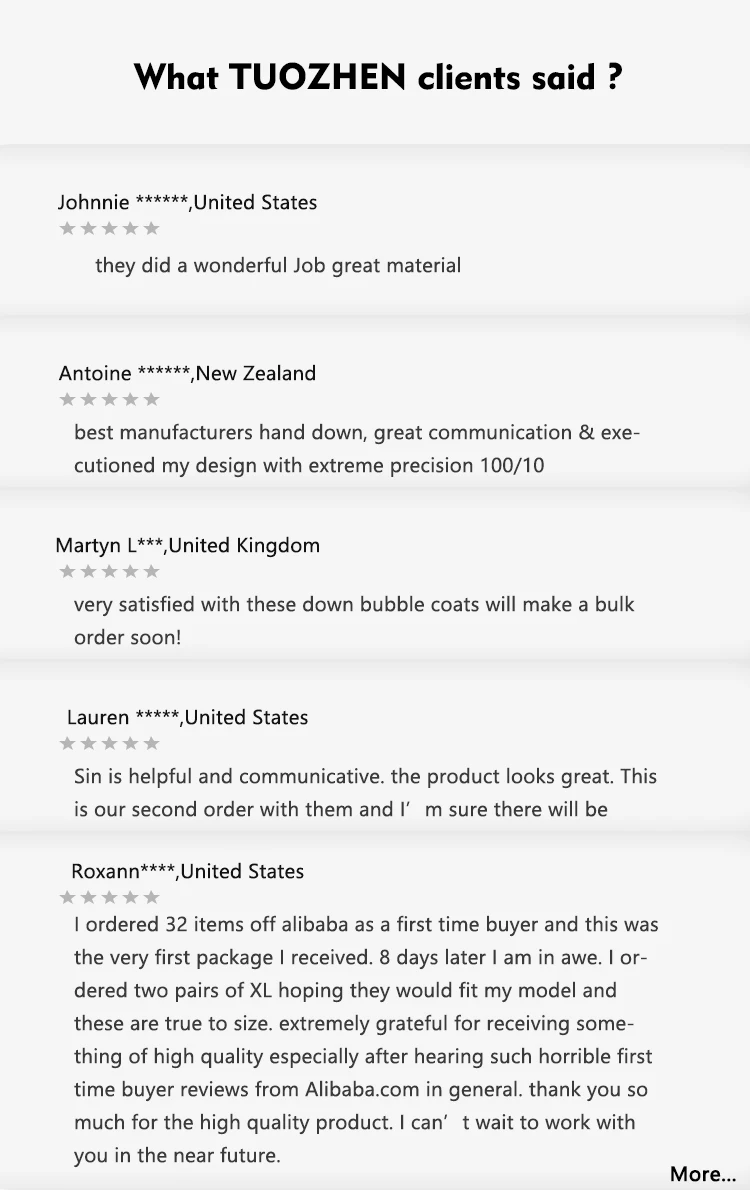The height and width of the screenshot is (1190, 750).
Task: Open the More... link
Action: pyautogui.click(x=702, y=1174)
